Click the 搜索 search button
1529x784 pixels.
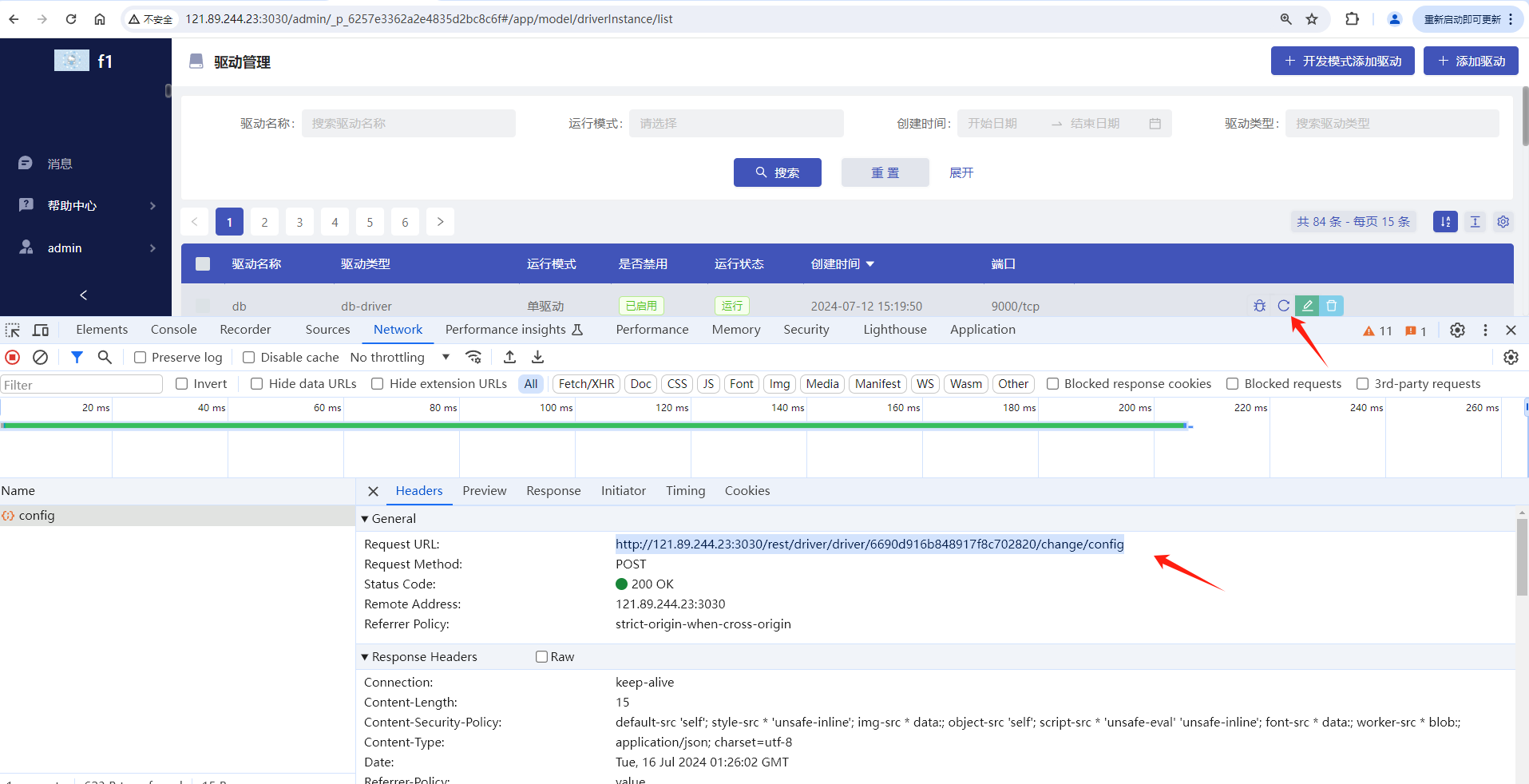pyautogui.click(x=778, y=172)
